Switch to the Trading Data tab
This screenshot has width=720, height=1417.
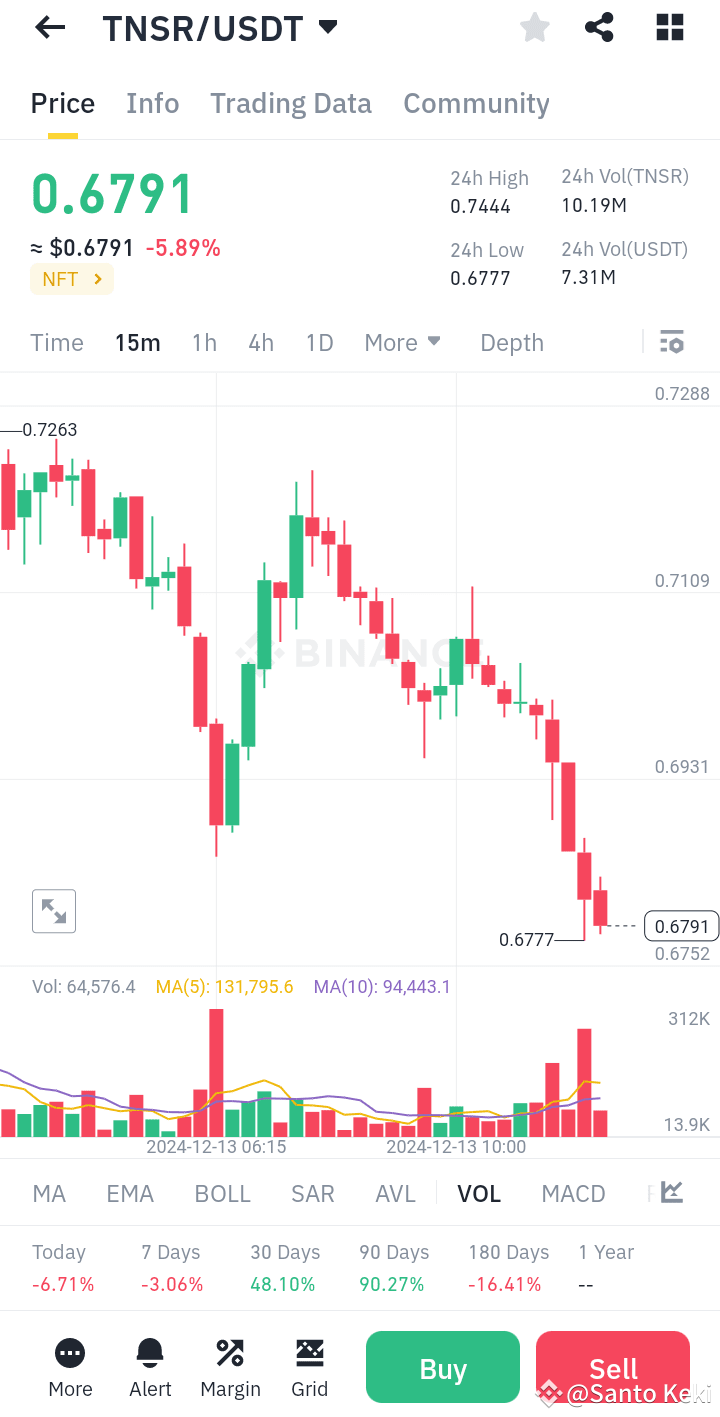click(290, 103)
